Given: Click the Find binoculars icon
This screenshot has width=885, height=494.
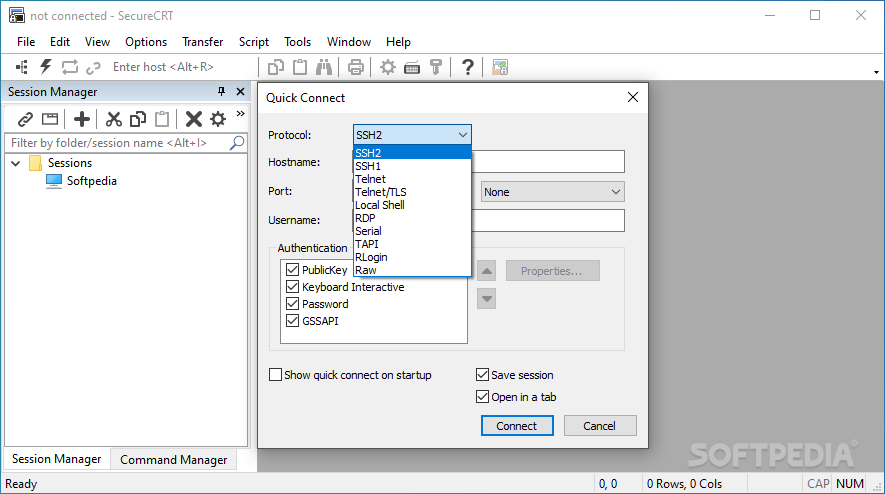Looking at the screenshot, I should (324, 67).
